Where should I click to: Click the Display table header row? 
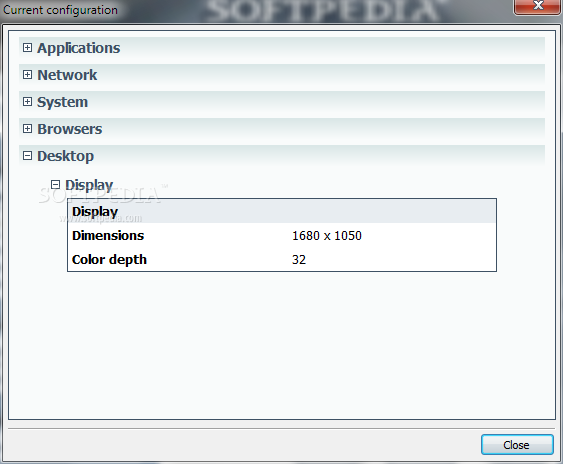[282, 211]
